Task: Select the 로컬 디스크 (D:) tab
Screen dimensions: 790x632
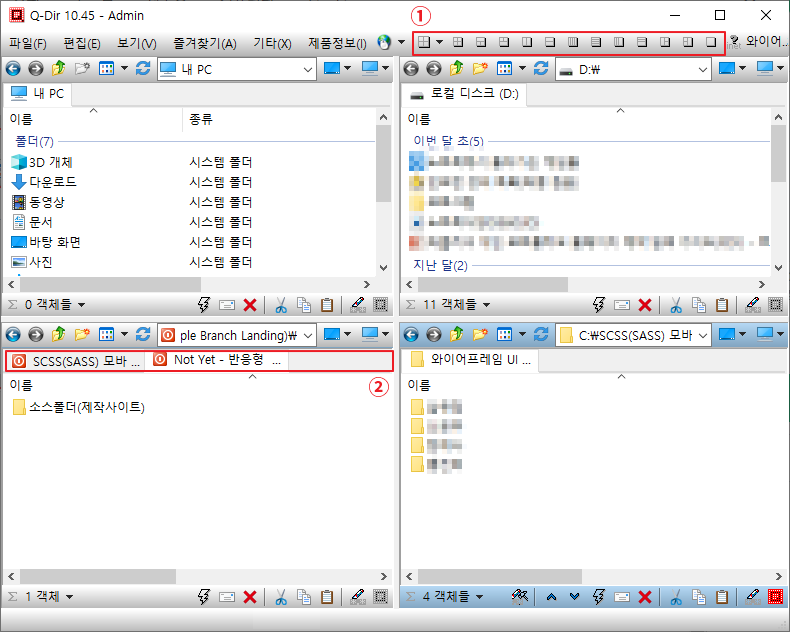Action: (464, 94)
